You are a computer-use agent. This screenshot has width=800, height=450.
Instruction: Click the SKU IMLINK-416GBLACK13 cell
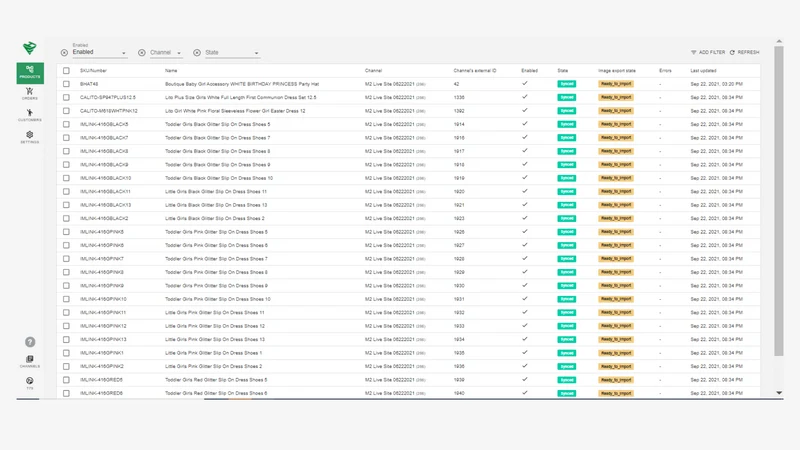pyautogui.click(x=106, y=205)
